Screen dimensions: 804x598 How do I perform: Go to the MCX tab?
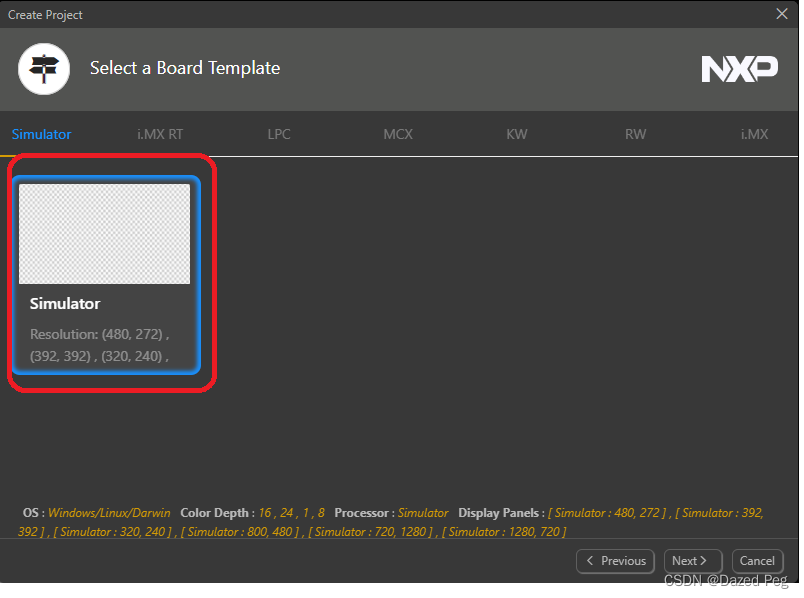pyautogui.click(x=398, y=134)
